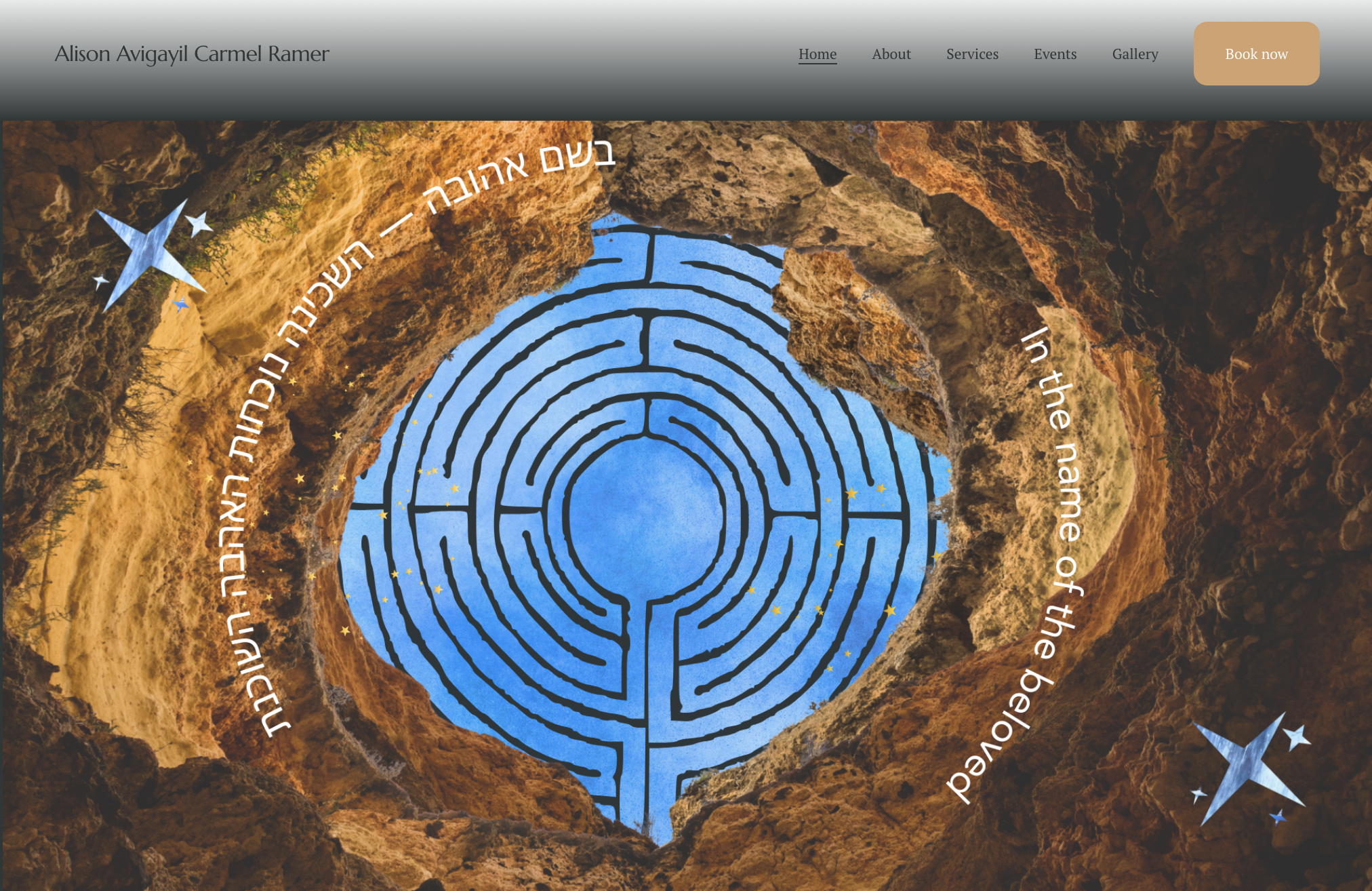
Task: Click tiny blue star below bottom-right large star
Action: click(1278, 816)
